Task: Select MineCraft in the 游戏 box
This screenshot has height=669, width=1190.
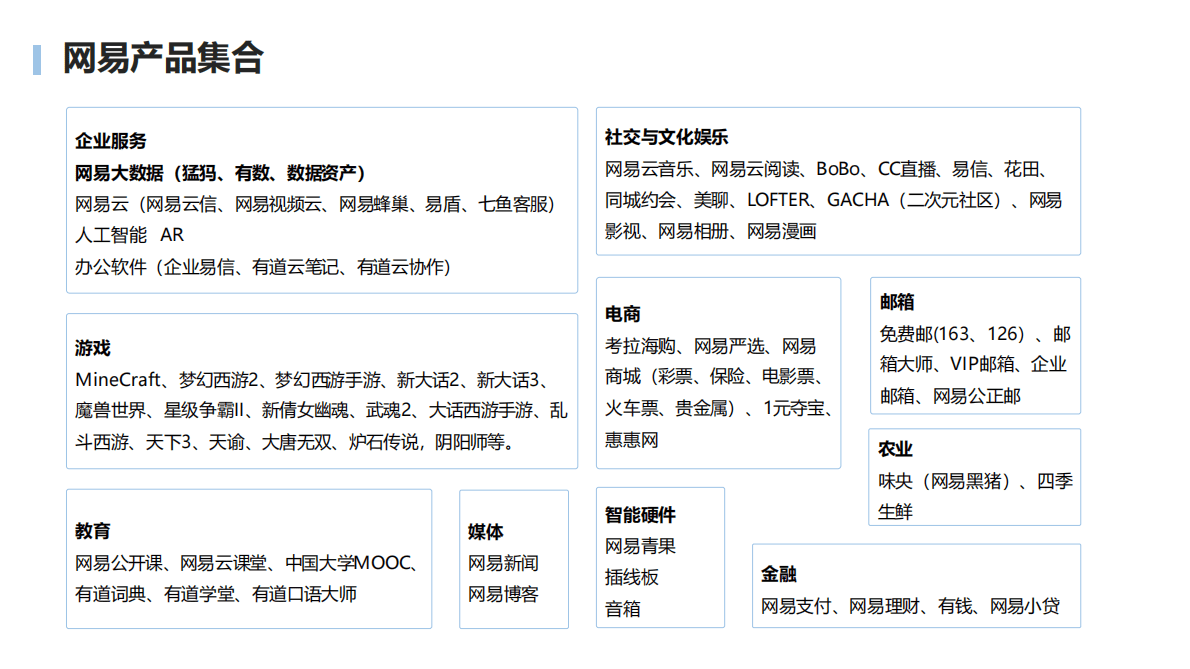Action: pyautogui.click(x=116, y=378)
